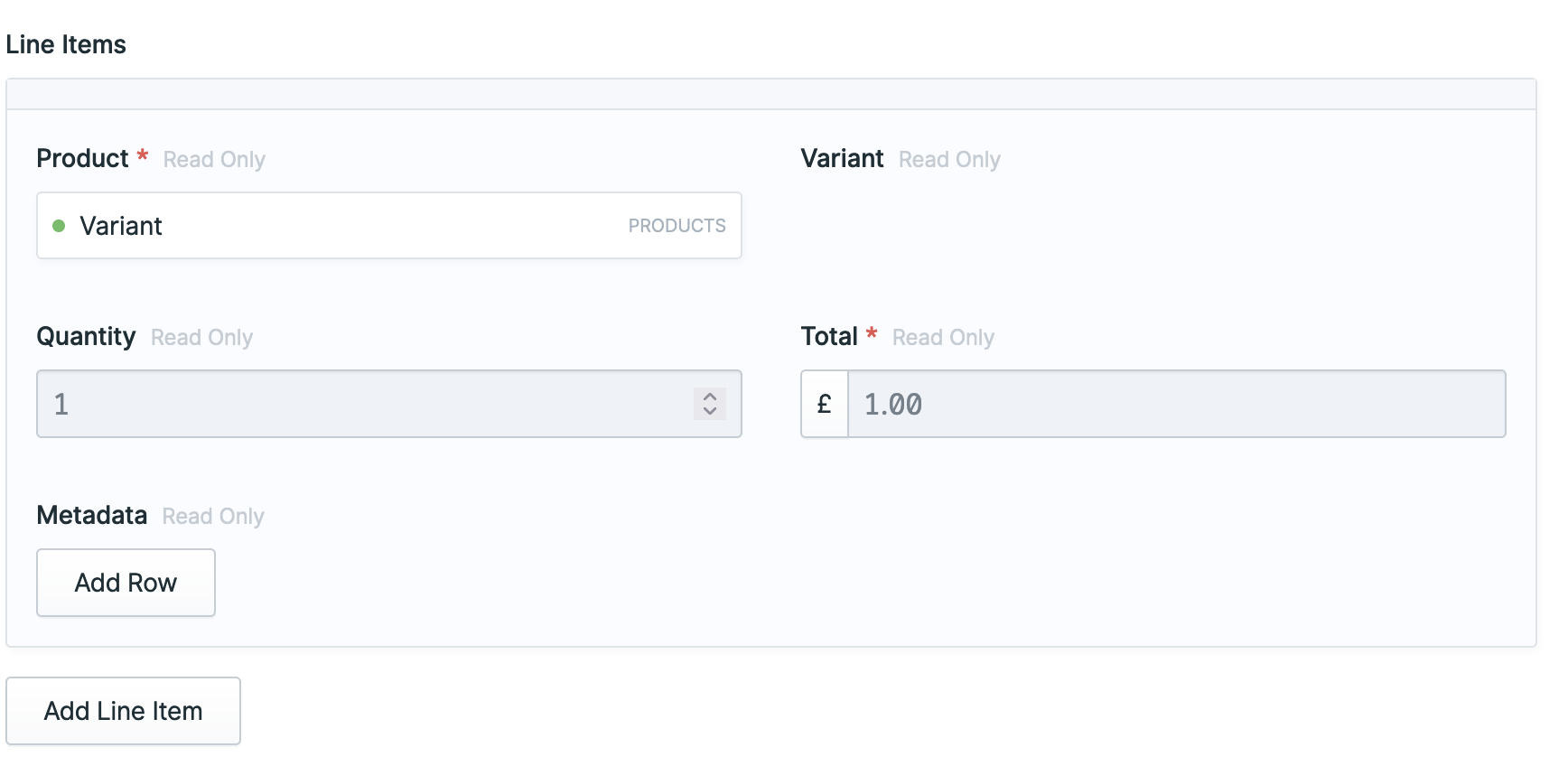Click the Read Only badge beside Quantity
This screenshot has height=766, width=1568.
(x=201, y=338)
